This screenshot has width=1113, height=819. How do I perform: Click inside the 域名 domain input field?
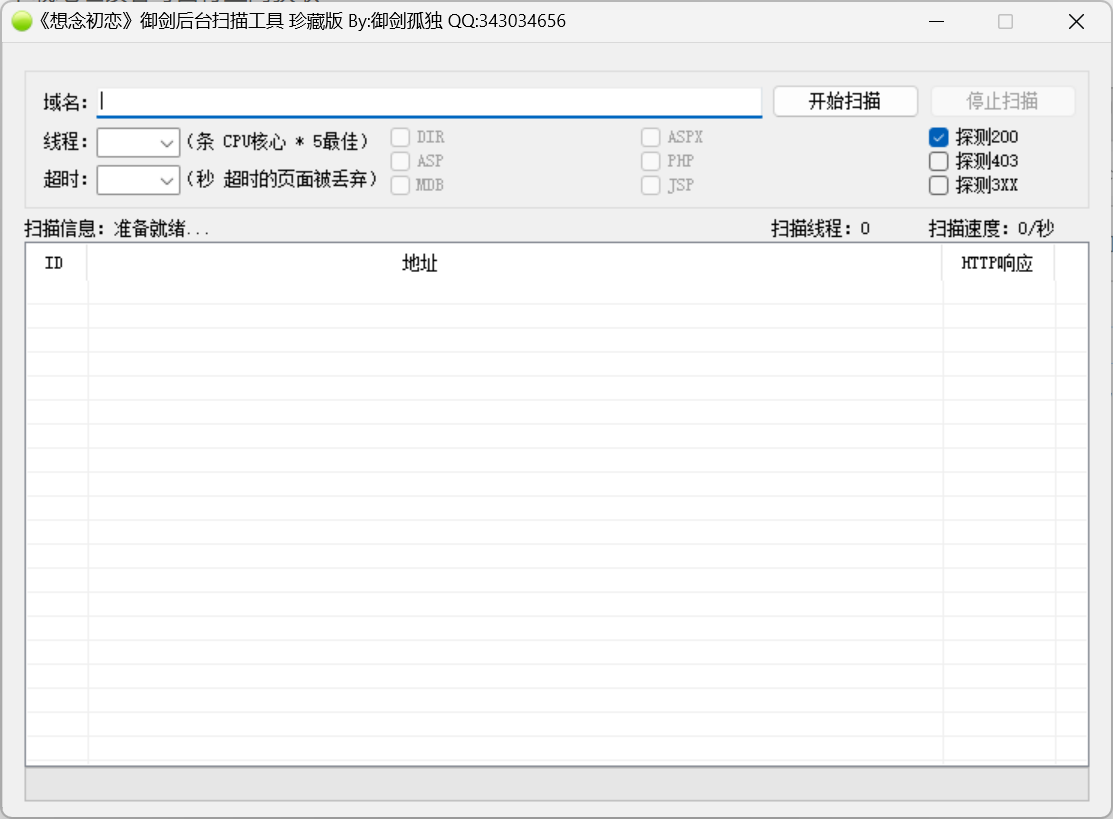tap(430, 100)
